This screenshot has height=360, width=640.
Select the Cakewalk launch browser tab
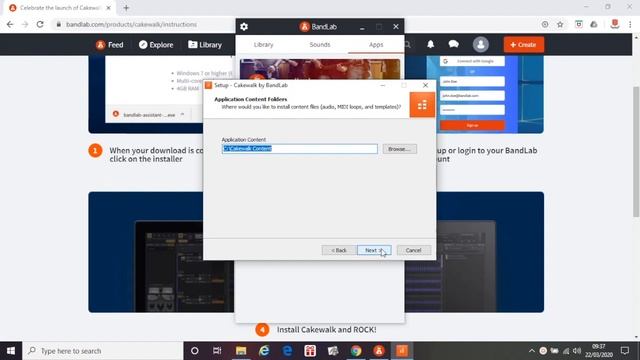click(60, 8)
